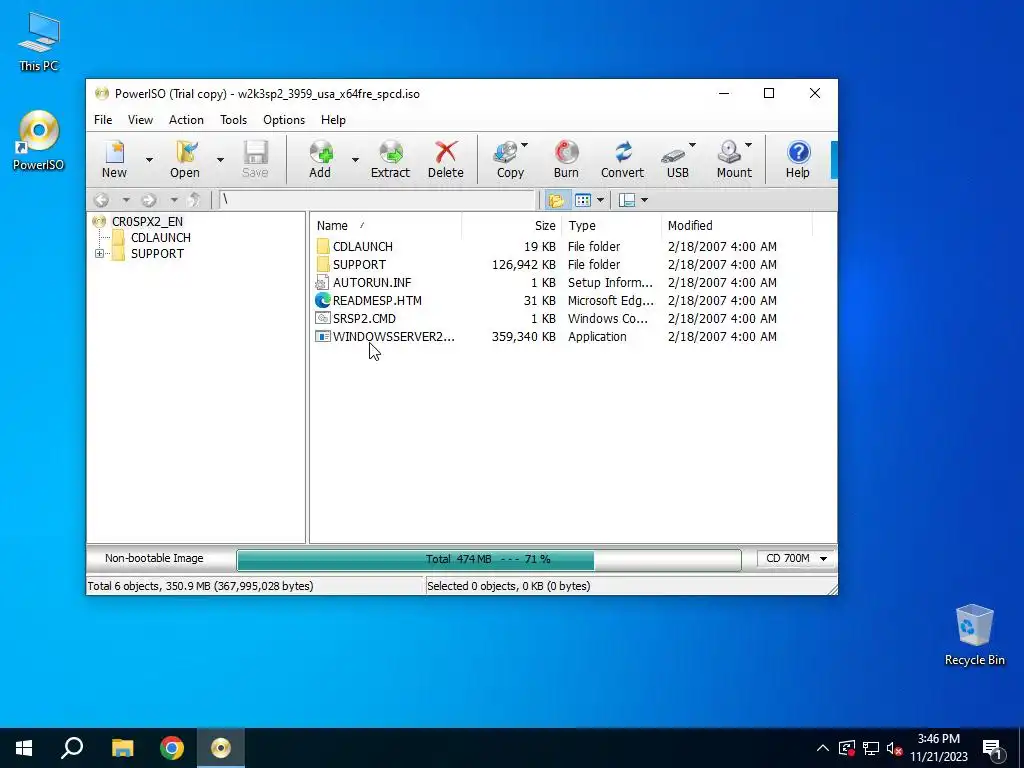
Task: Open the Forward history dropdown arrow
Action: click(174, 200)
